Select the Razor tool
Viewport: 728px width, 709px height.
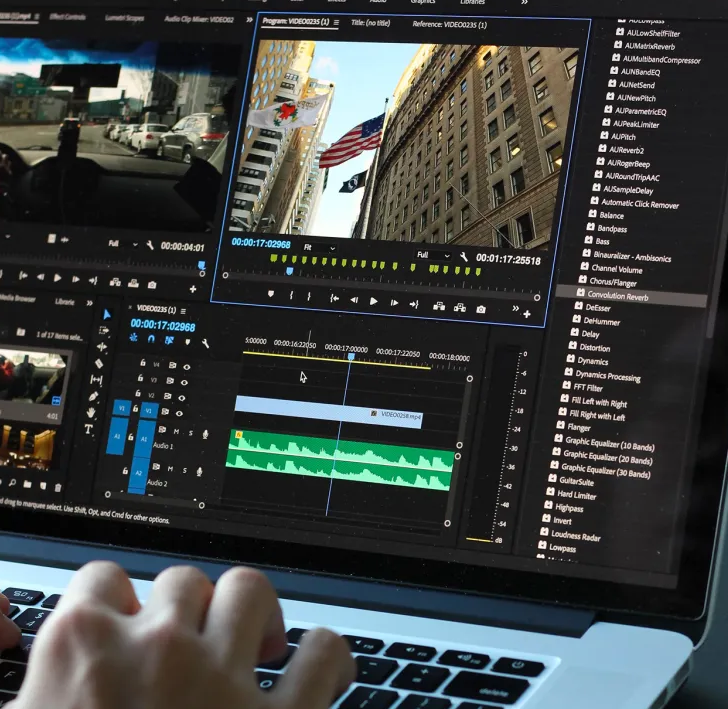click(x=98, y=363)
